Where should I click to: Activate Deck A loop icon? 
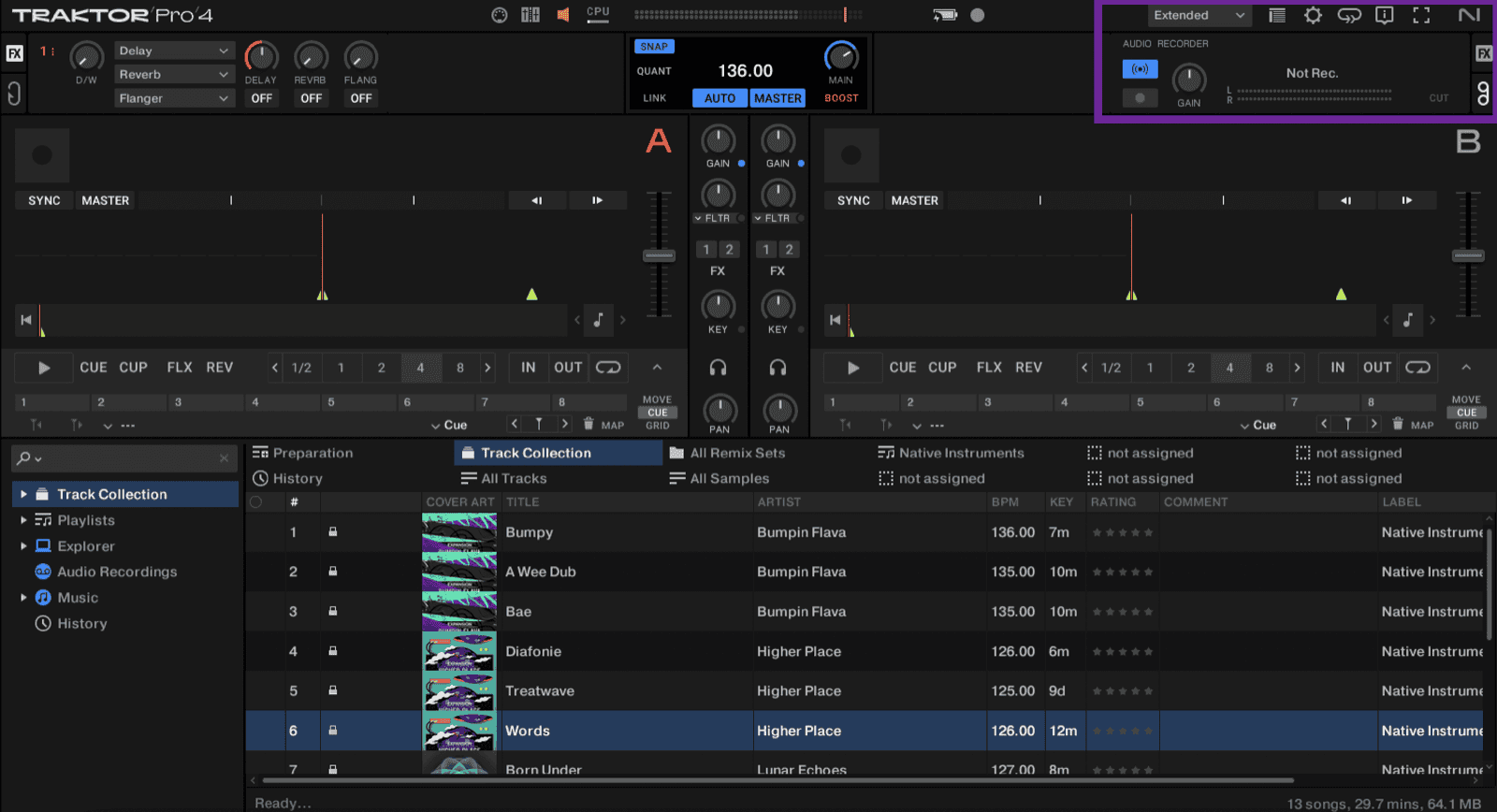[608, 368]
